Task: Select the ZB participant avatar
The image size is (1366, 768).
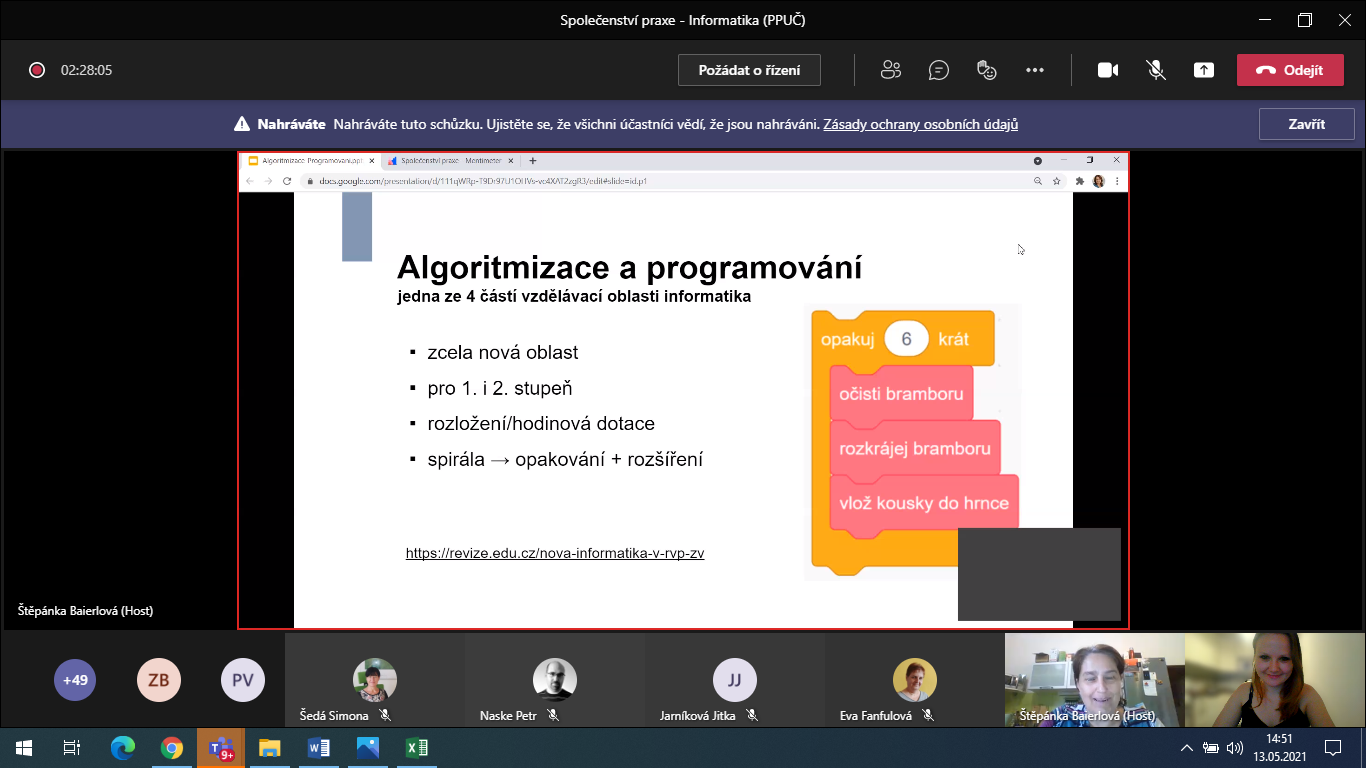Action: (158, 680)
